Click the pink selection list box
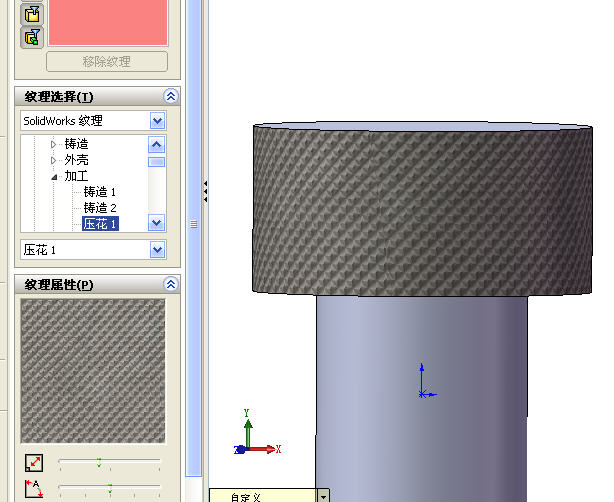The width and height of the screenshot is (614, 502). tap(108, 22)
